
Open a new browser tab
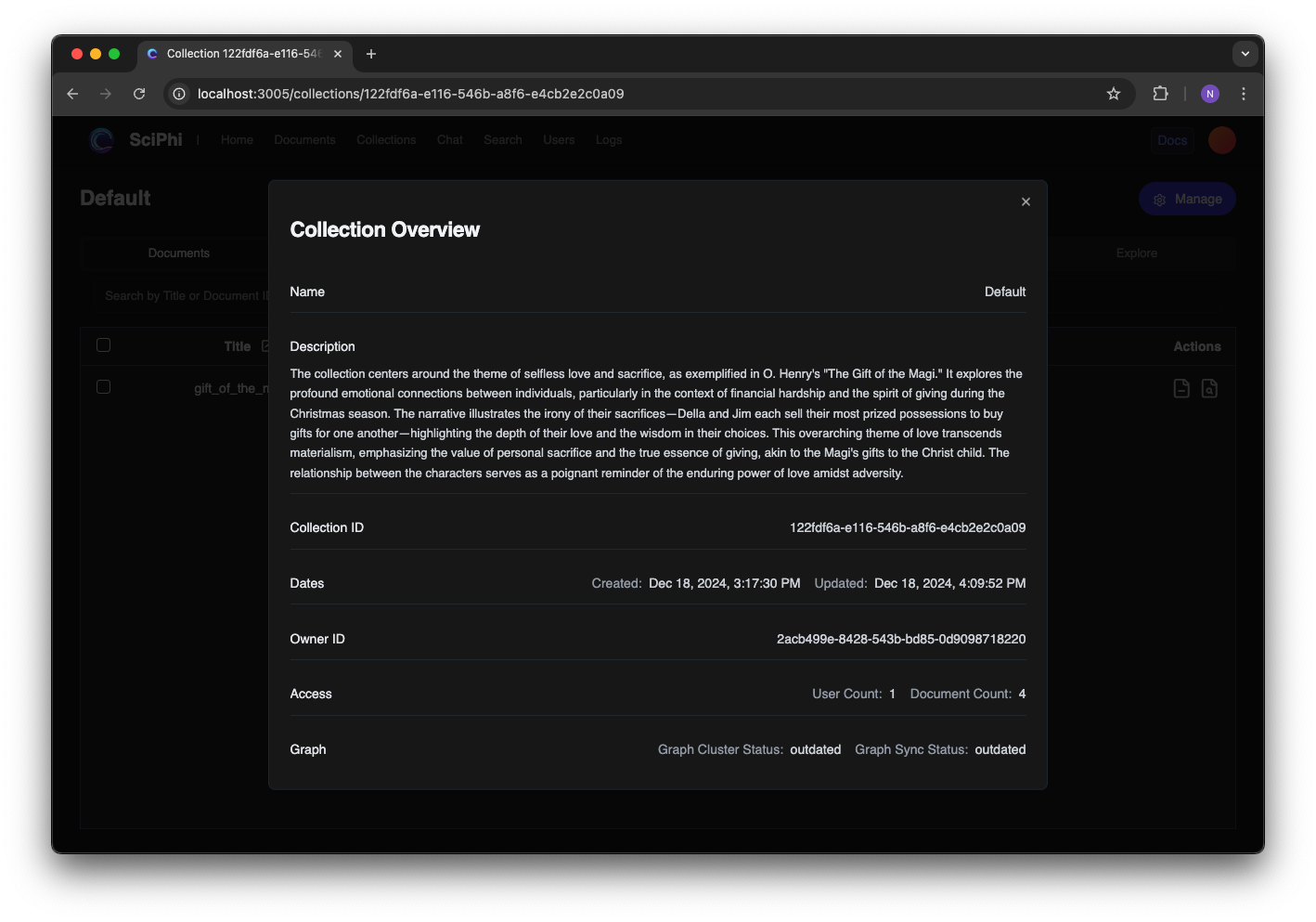371,54
